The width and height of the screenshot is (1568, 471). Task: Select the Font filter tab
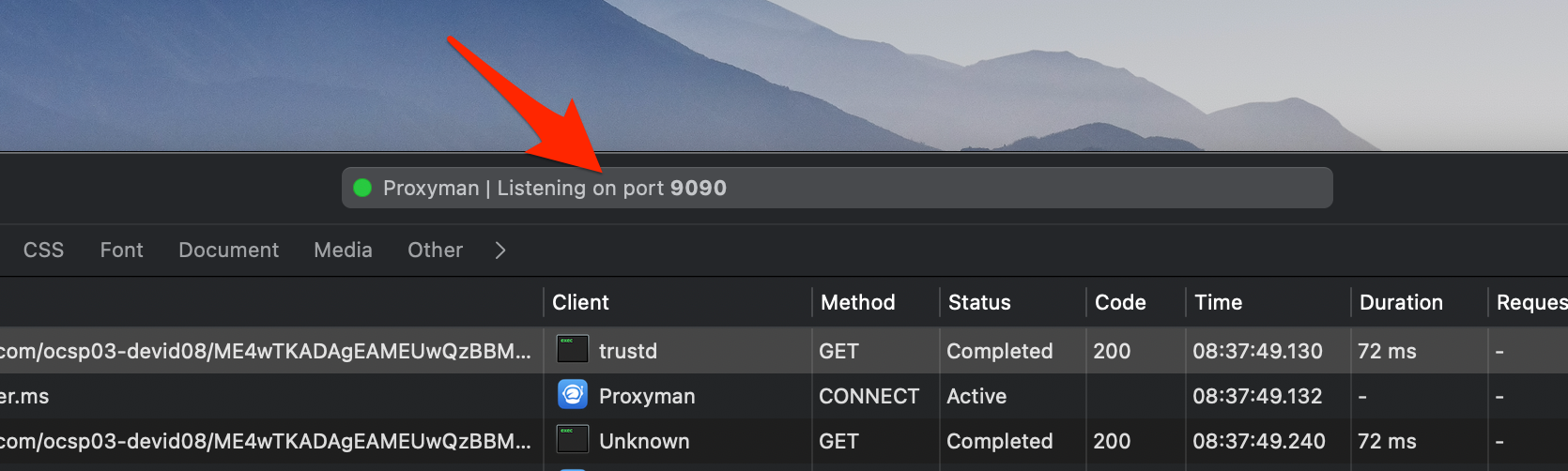coord(122,251)
